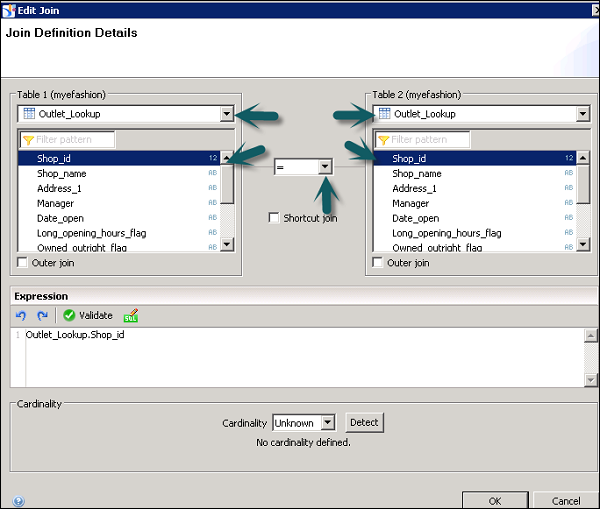
Task: Open the Cardinality Unknown dropdown
Action: point(328,423)
